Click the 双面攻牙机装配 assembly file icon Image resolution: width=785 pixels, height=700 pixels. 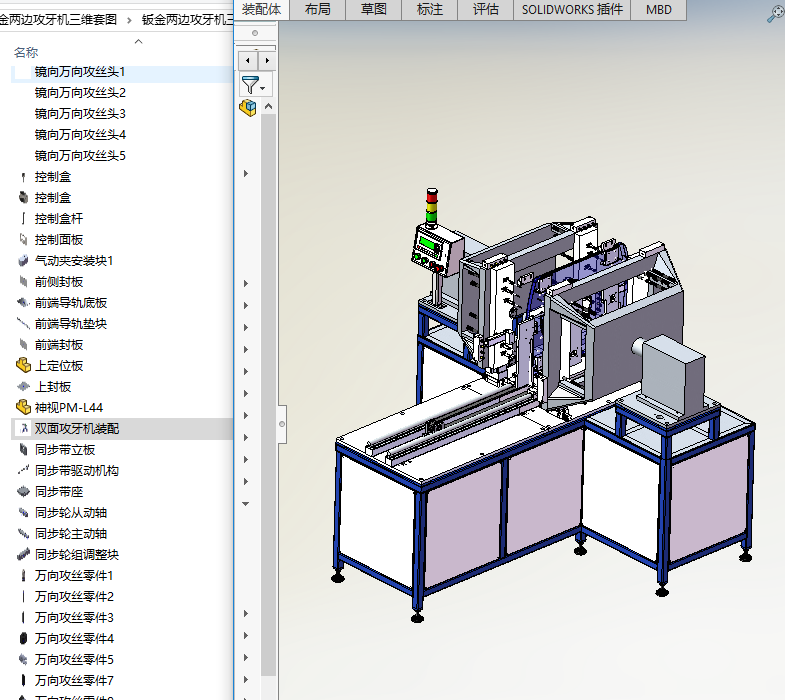[23, 428]
